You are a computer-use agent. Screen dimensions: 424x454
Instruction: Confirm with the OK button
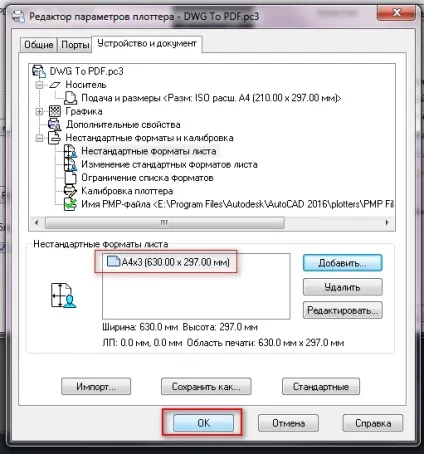click(203, 423)
